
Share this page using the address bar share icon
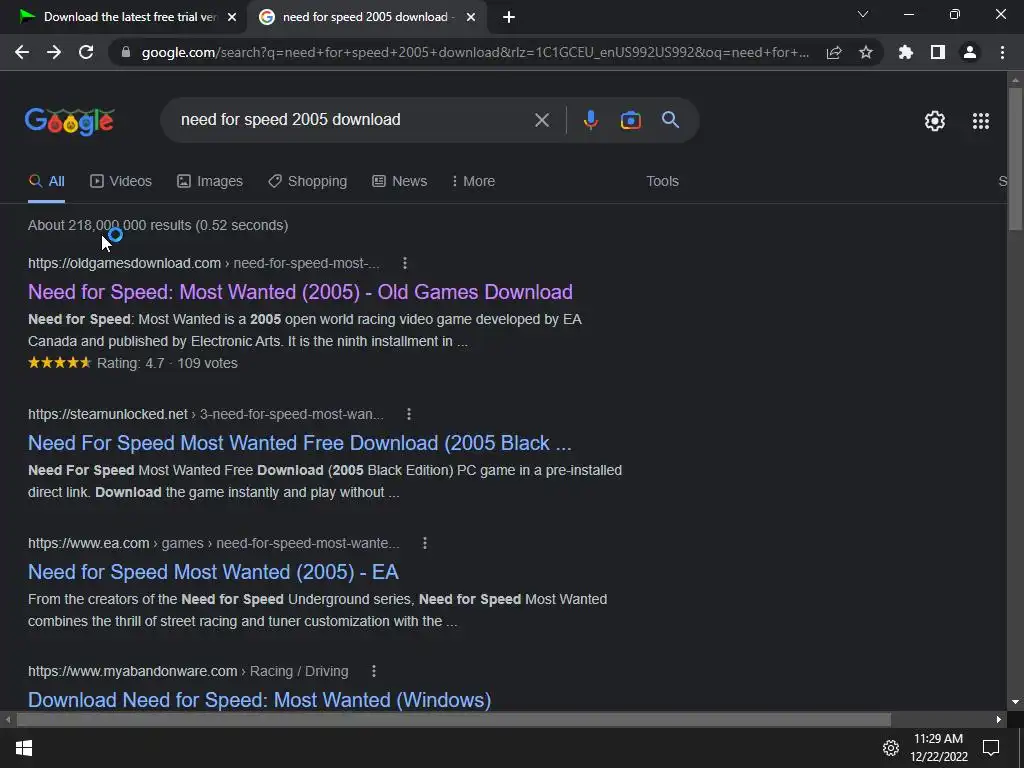834,53
